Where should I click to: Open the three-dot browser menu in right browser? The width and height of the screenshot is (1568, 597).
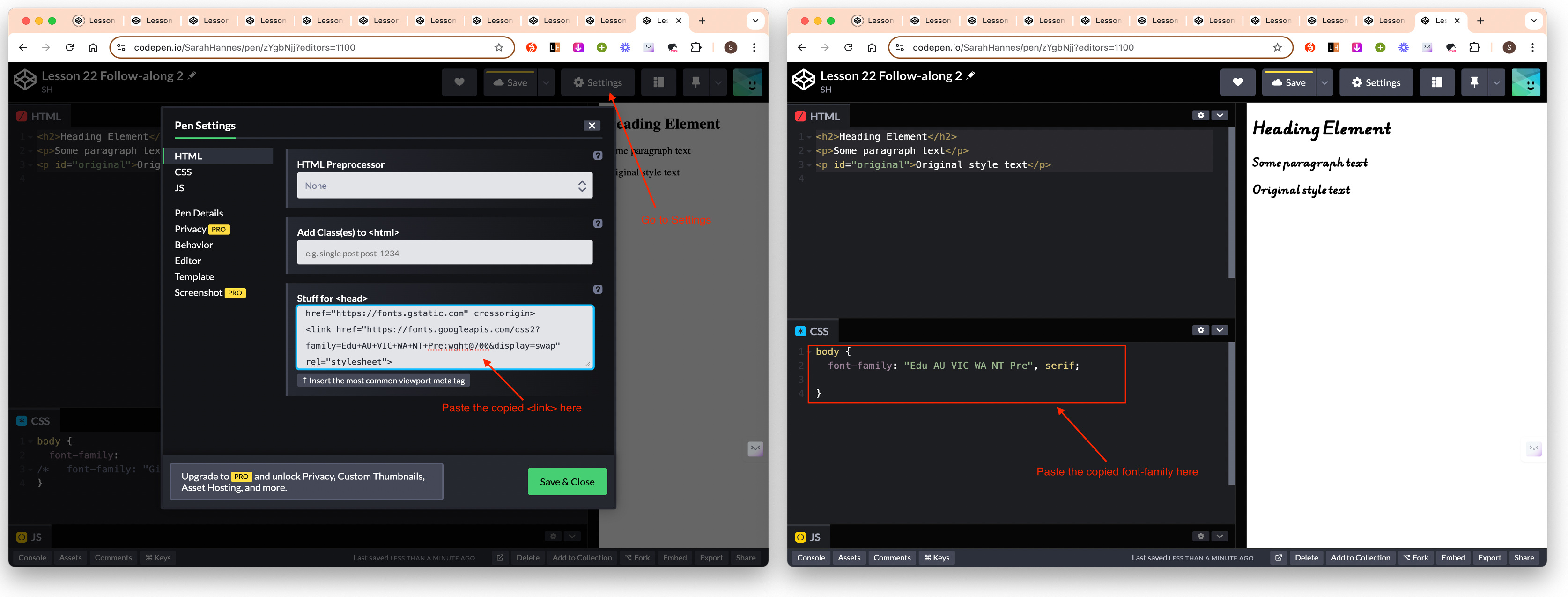1533,47
